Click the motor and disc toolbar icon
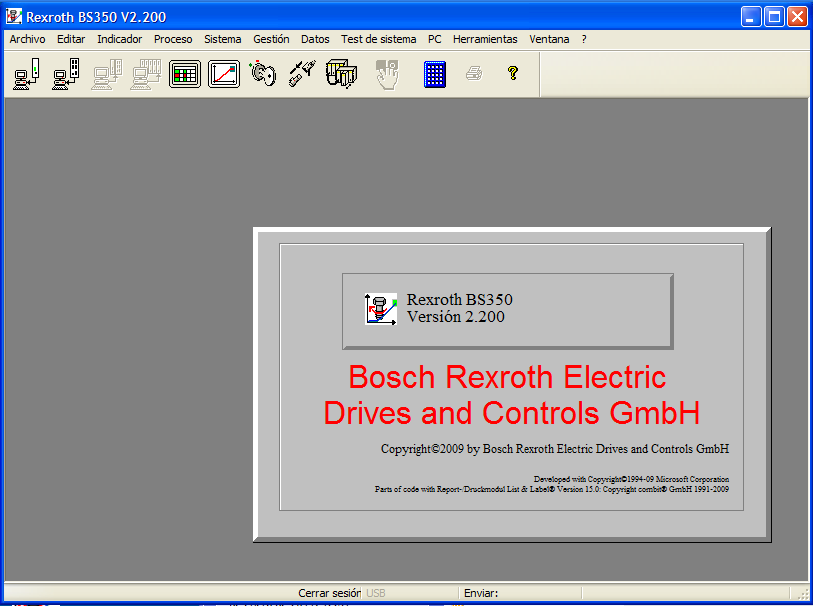813x606 pixels. (263, 74)
